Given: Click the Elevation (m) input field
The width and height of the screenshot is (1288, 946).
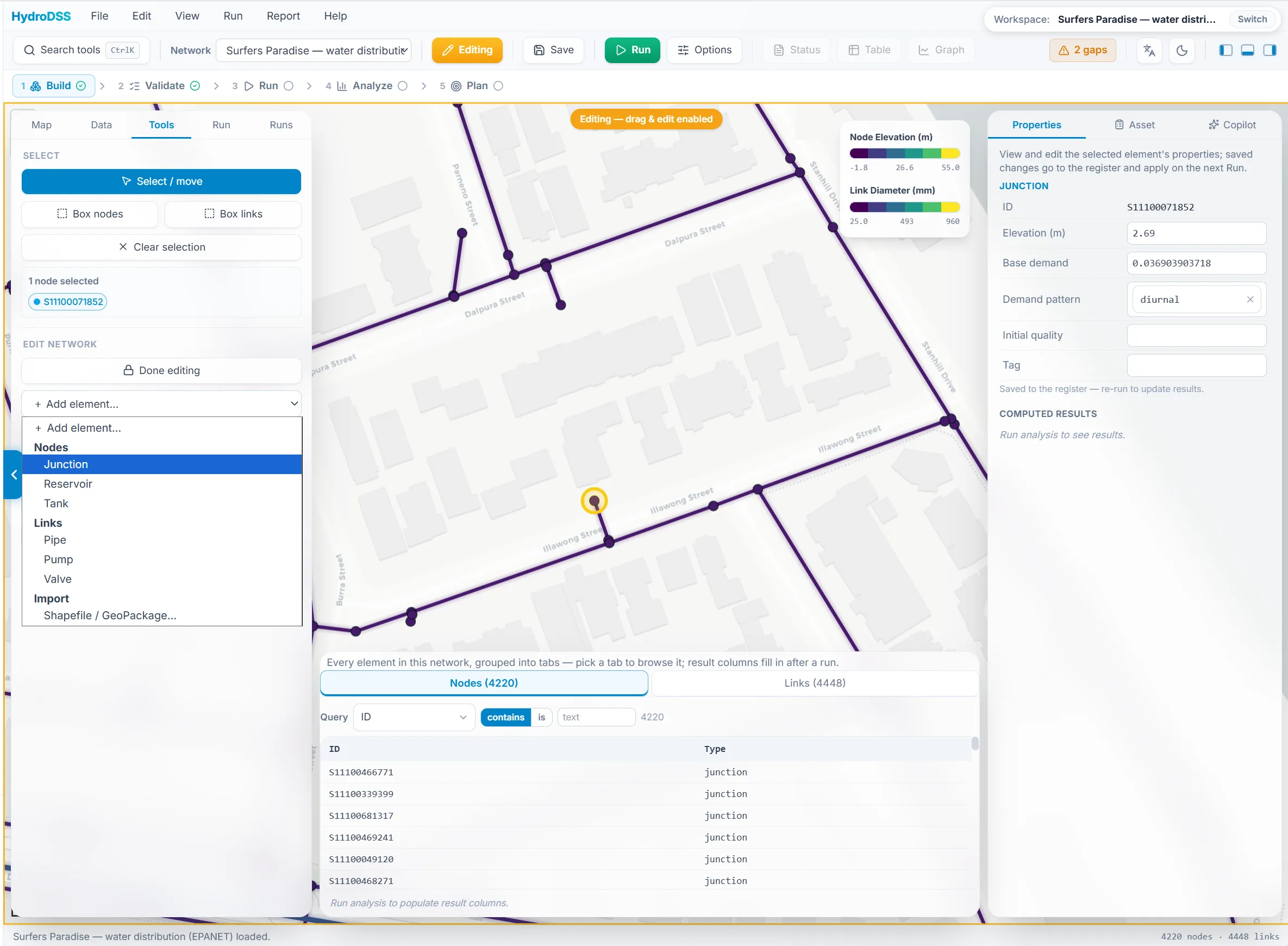Looking at the screenshot, I should click(x=1196, y=234).
